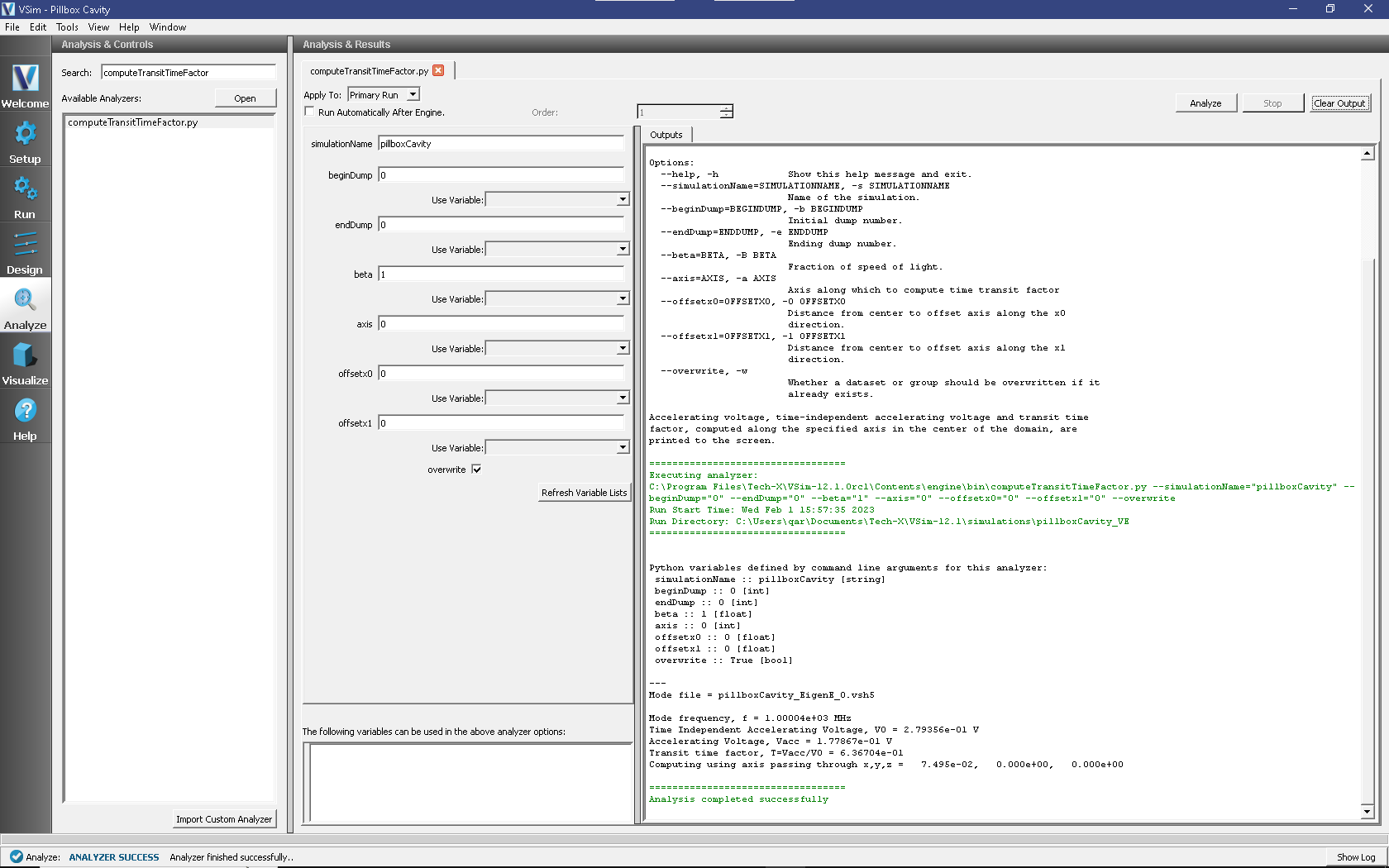
Task: Click the Clear Output button
Action: pos(1339,103)
